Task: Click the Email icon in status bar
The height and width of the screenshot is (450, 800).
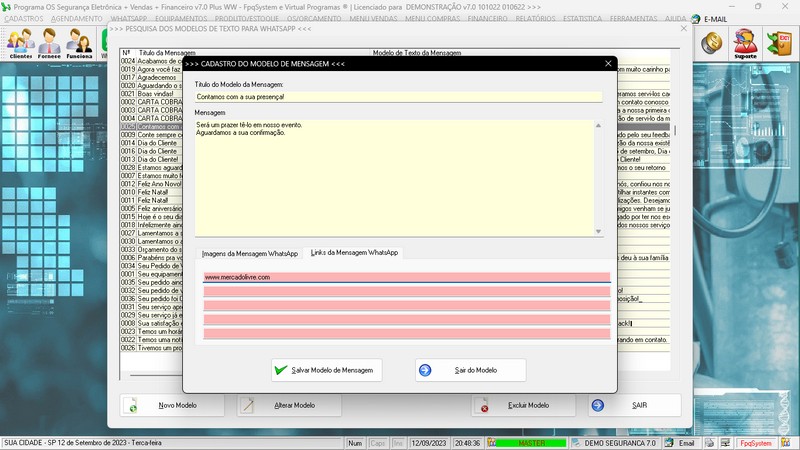Action: click(669, 443)
